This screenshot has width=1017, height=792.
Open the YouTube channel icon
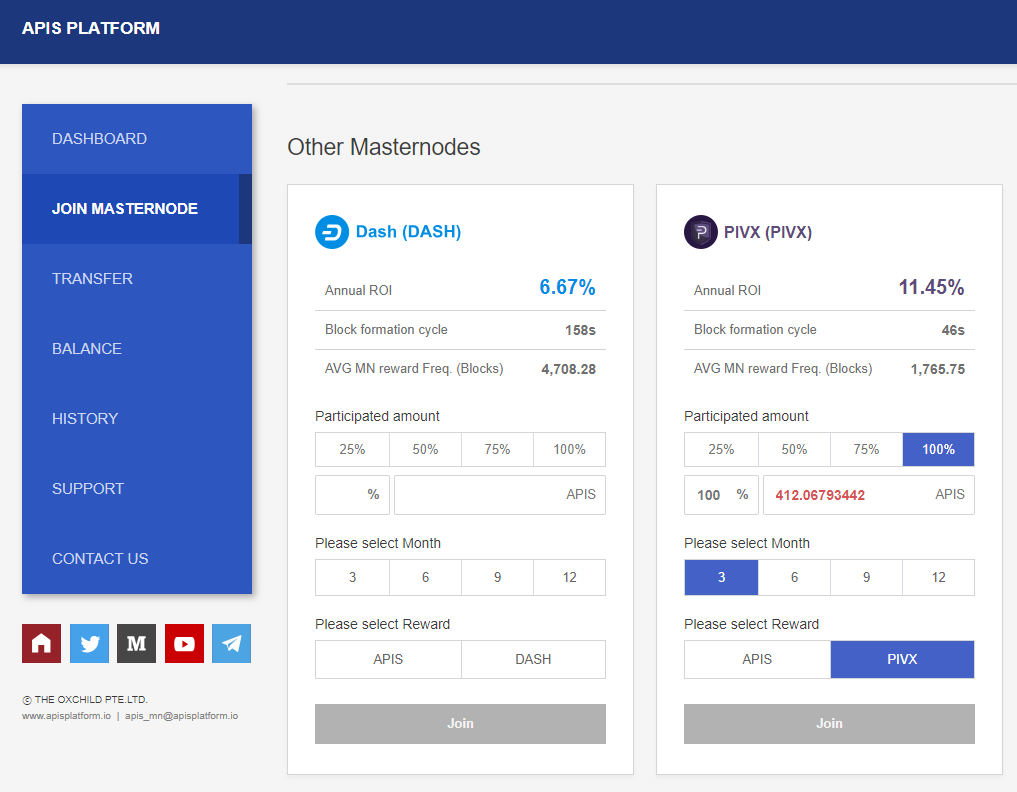tap(184, 643)
